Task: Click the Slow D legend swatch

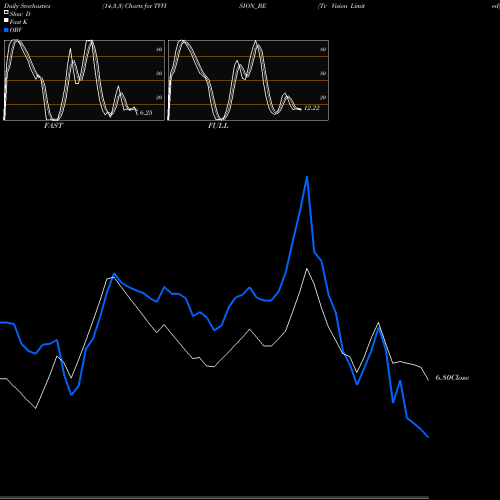Action: pyautogui.click(x=6, y=12)
